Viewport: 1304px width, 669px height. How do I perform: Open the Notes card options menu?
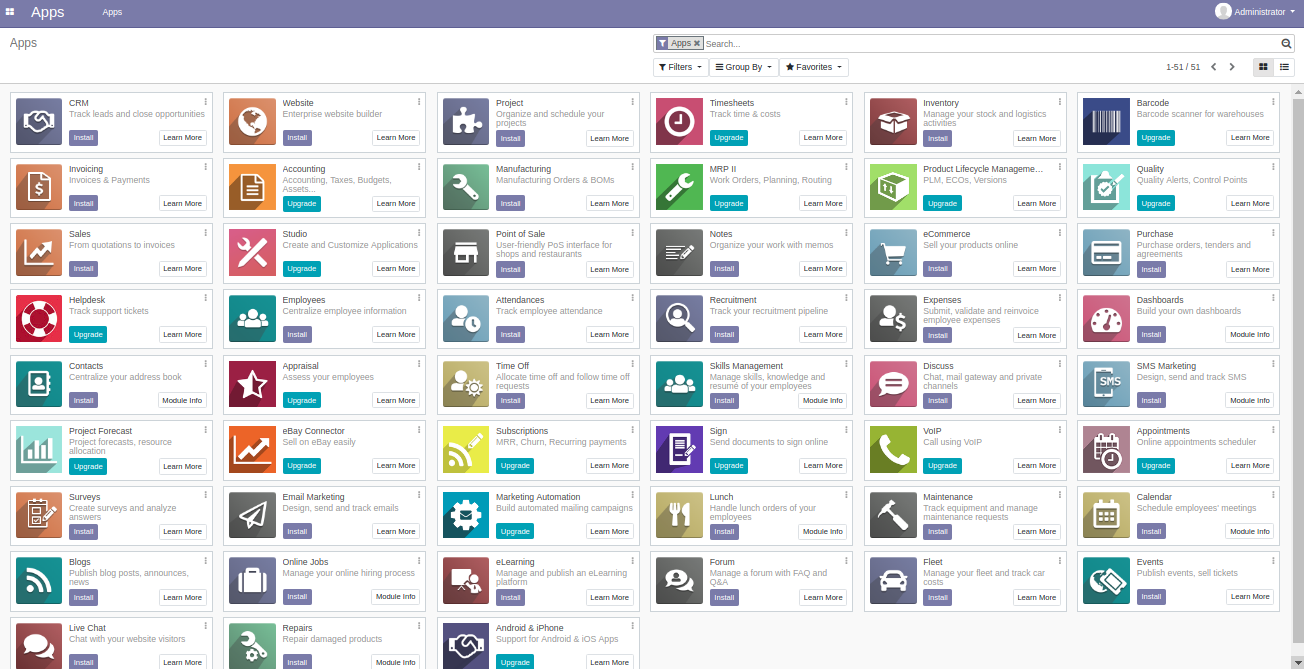click(x=846, y=233)
